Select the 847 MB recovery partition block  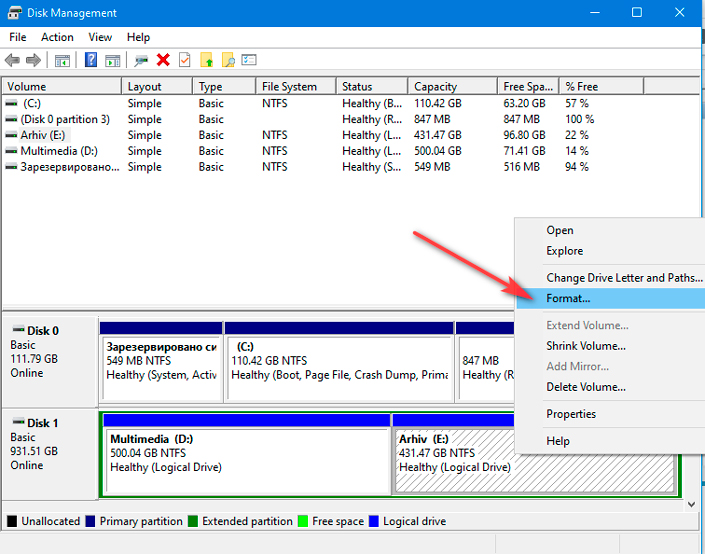(x=486, y=361)
